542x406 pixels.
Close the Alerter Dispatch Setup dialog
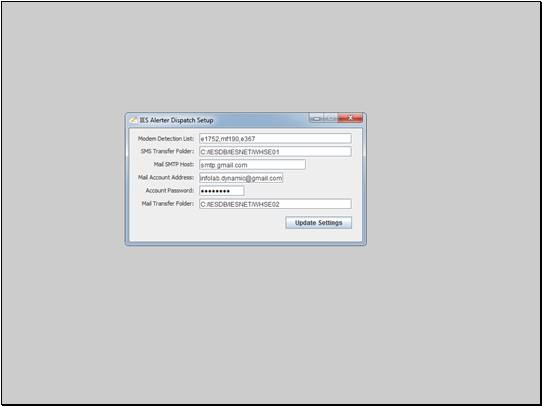350,118
